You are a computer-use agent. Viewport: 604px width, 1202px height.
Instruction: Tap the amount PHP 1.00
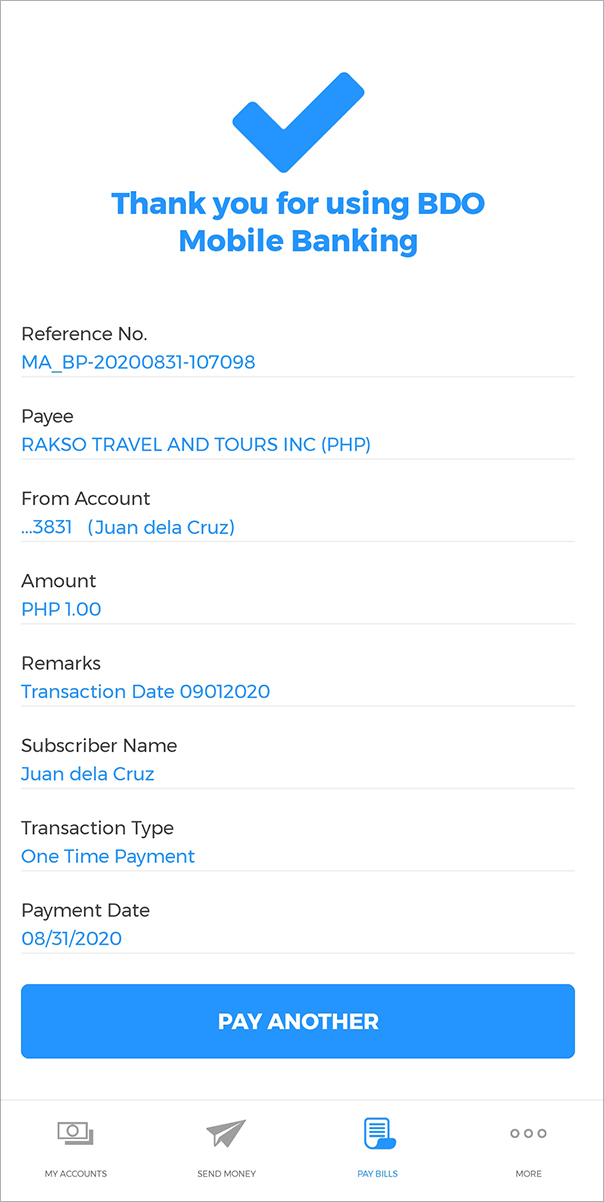coord(61,609)
